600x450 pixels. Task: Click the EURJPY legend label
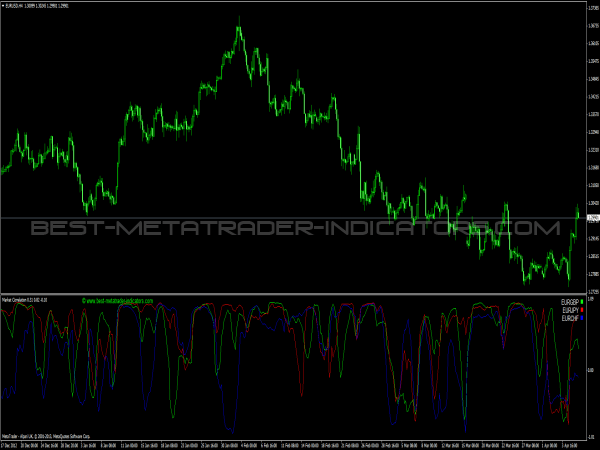570,310
